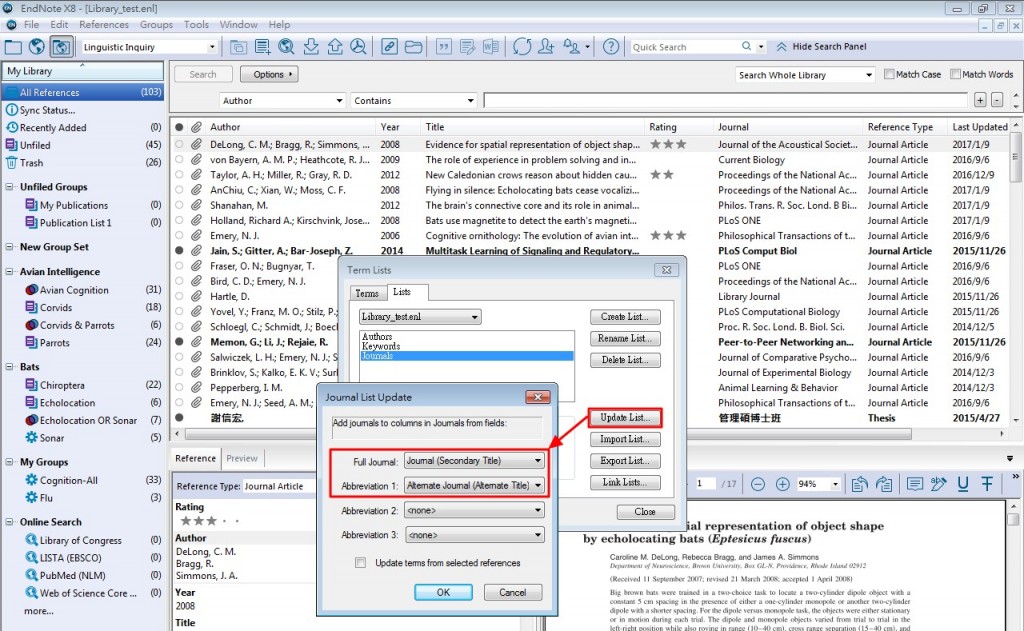Switch to Local Library Mode icon

pyautogui.click(x=13, y=47)
